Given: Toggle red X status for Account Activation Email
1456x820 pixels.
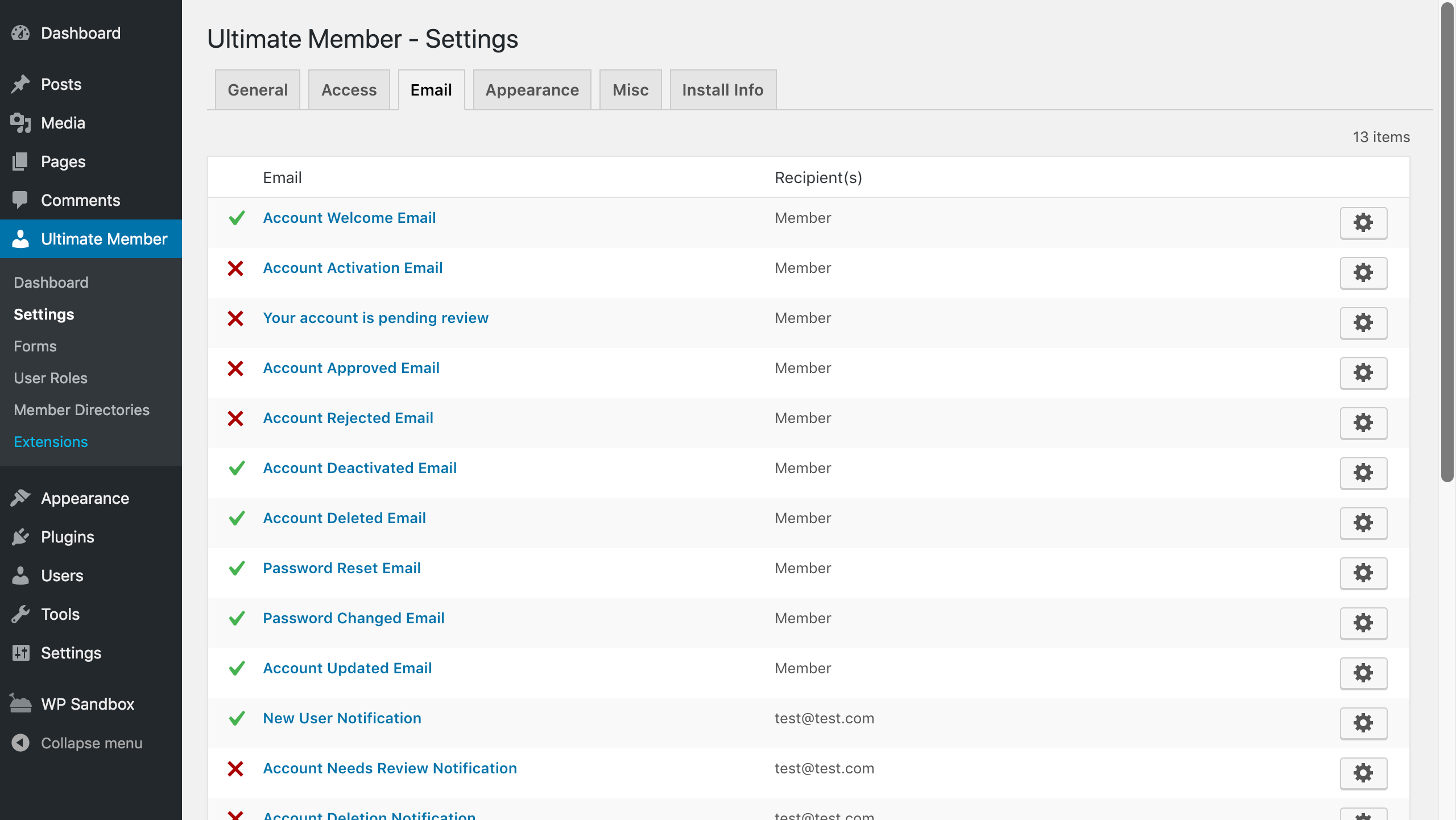Looking at the screenshot, I should coord(235,268).
